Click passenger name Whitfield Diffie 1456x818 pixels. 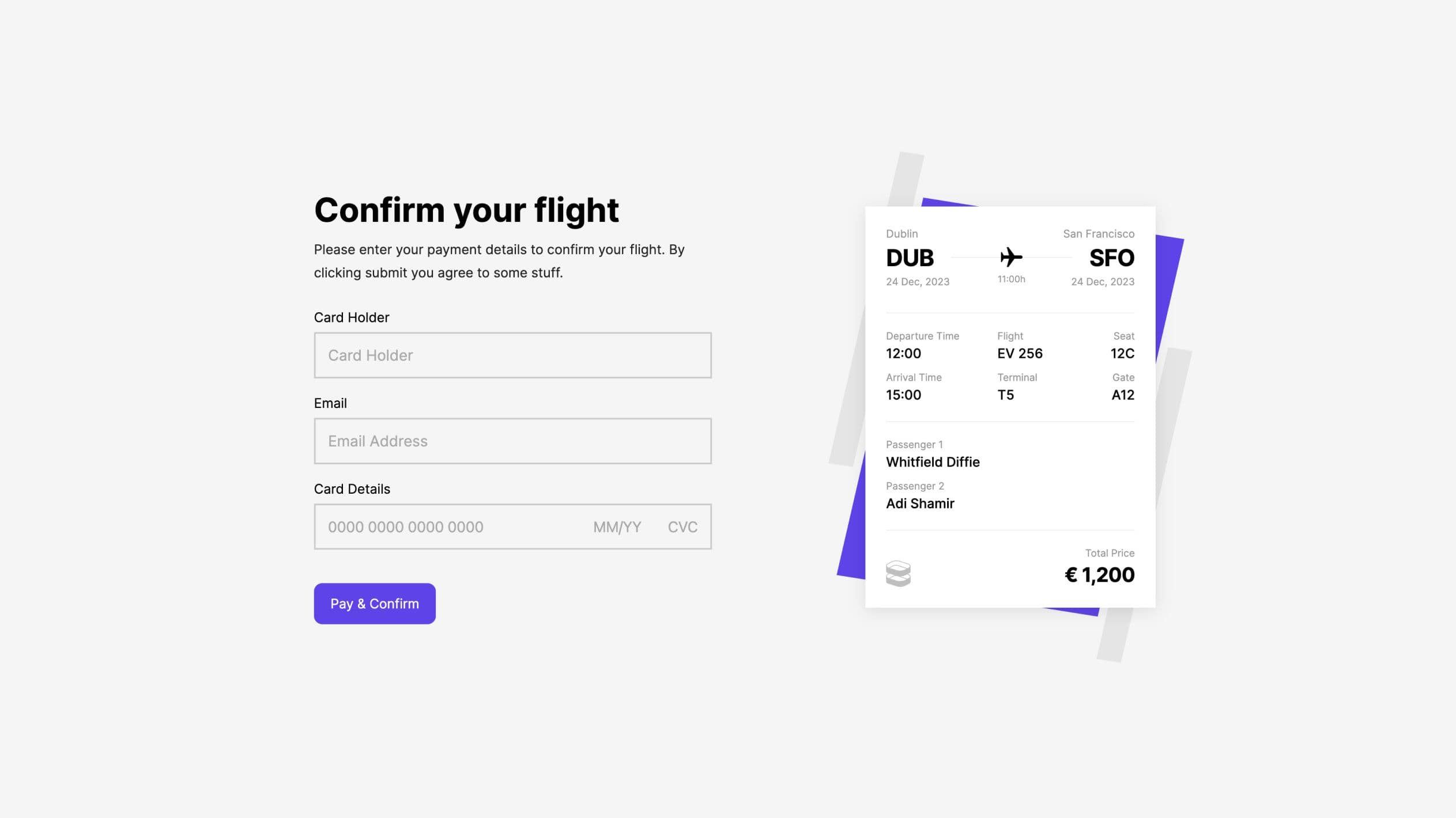click(933, 462)
